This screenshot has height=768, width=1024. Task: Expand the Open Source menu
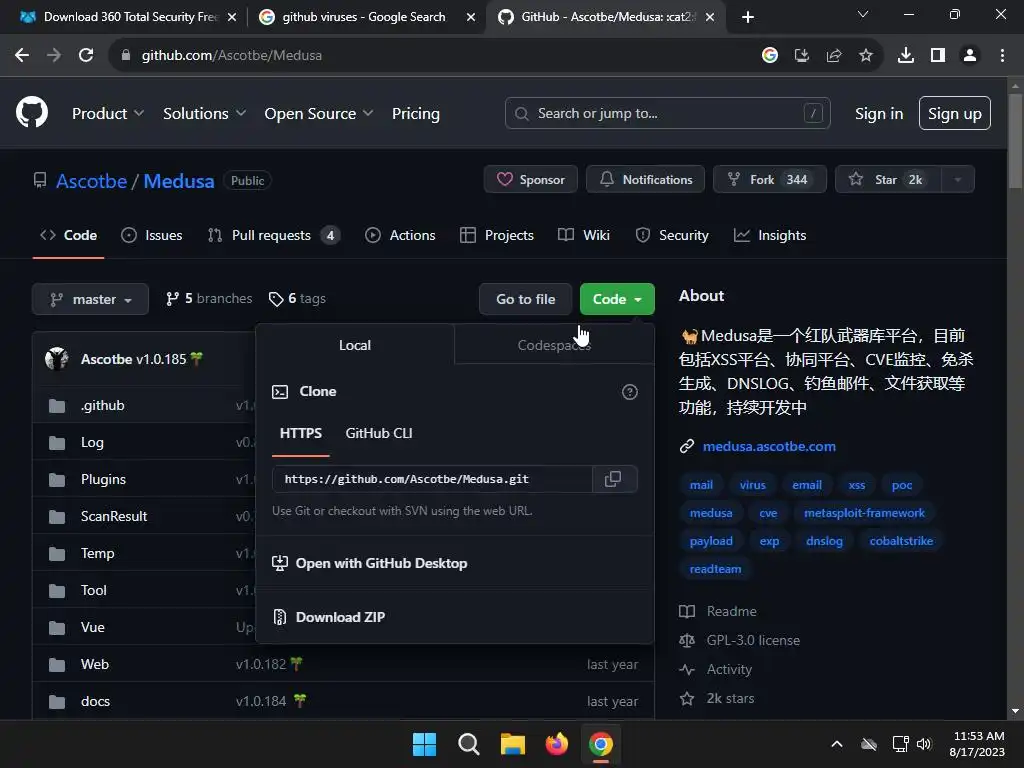coord(319,113)
